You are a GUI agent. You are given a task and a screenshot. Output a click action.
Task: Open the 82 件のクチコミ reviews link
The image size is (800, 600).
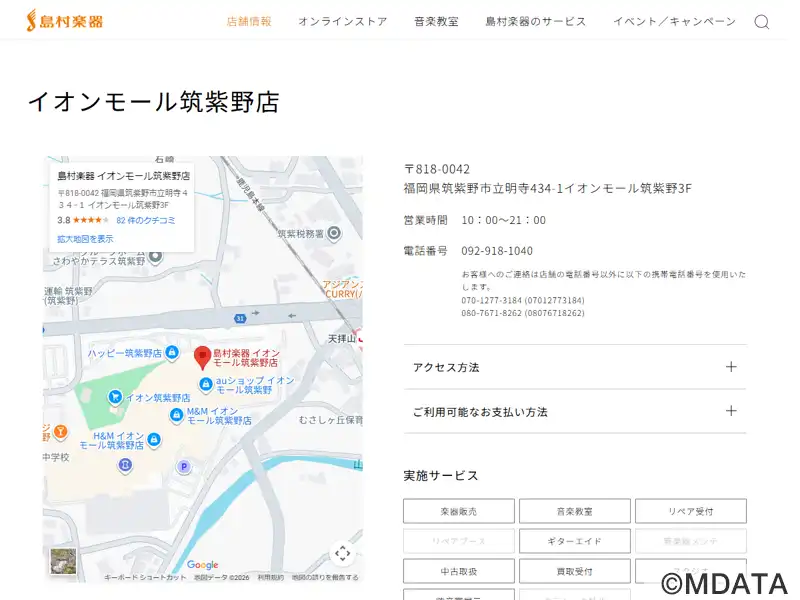tap(146, 220)
